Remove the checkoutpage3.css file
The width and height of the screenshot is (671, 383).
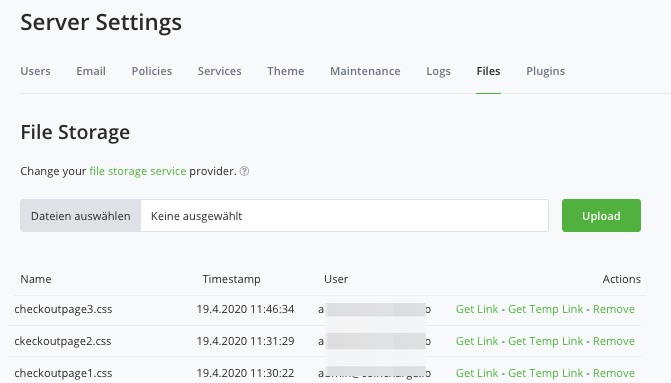pos(614,309)
